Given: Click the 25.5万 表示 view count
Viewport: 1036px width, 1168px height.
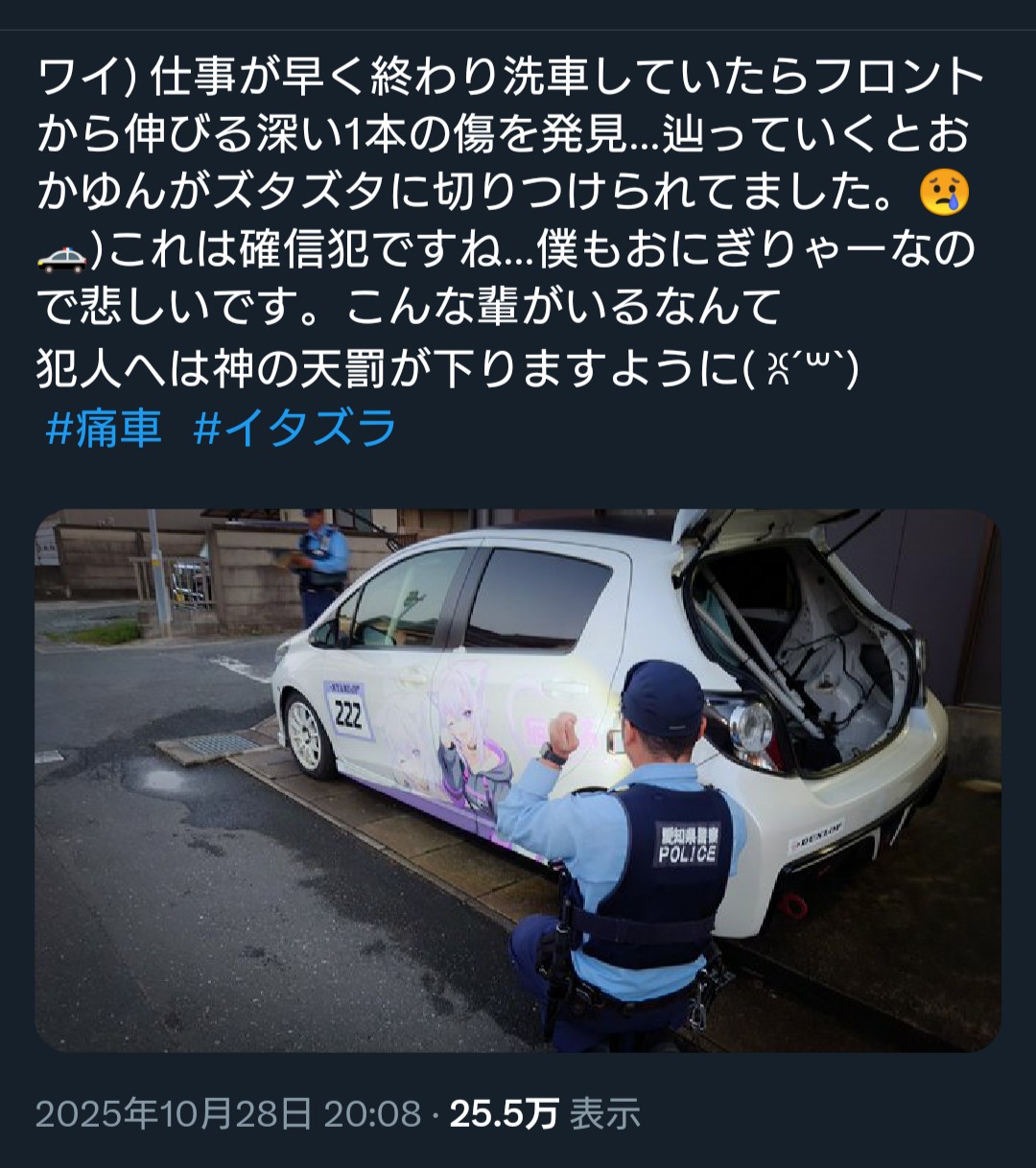Looking at the screenshot, I should [545, 1113].
